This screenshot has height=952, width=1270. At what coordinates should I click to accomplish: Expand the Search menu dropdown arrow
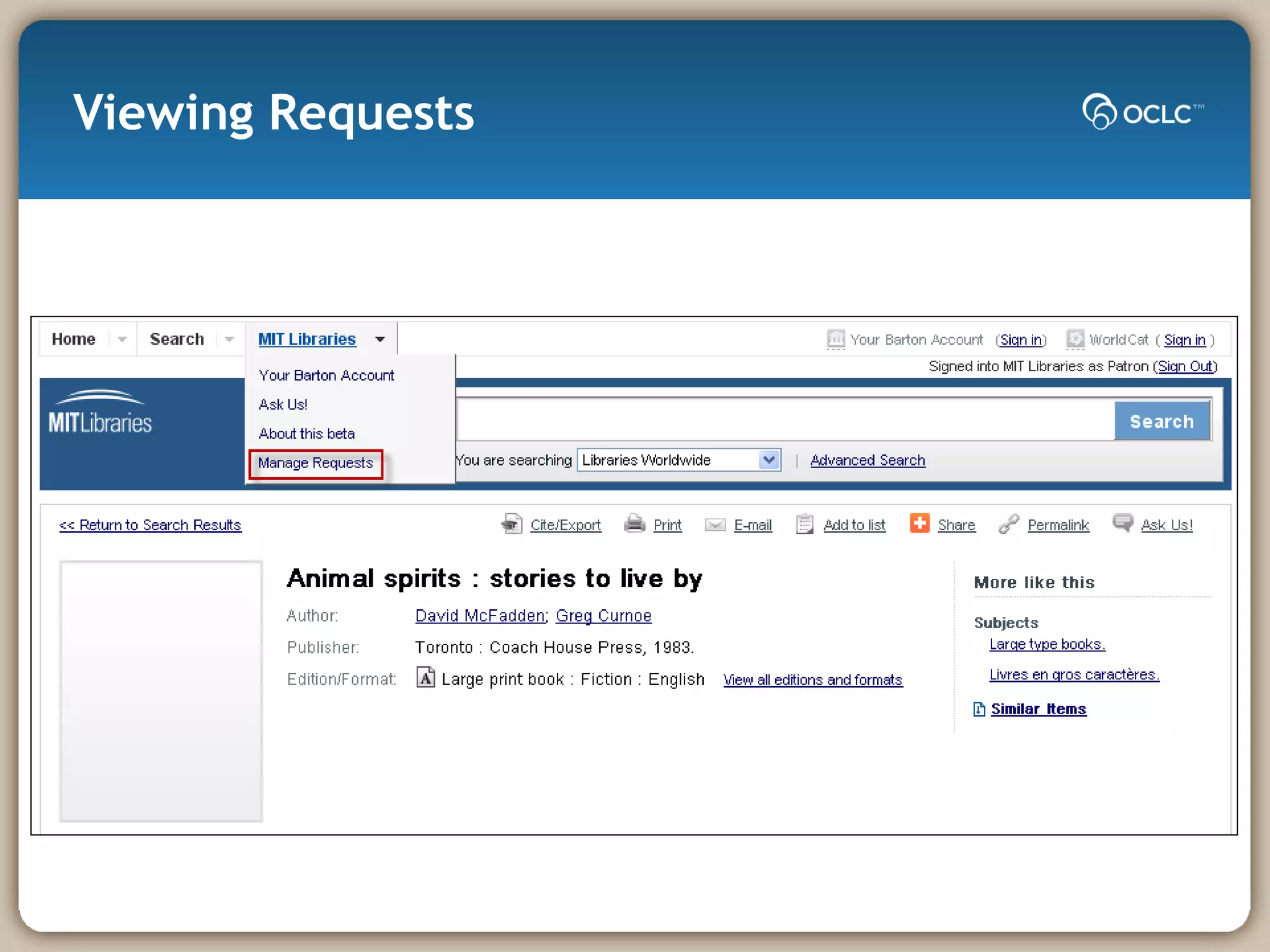(229, 339)
